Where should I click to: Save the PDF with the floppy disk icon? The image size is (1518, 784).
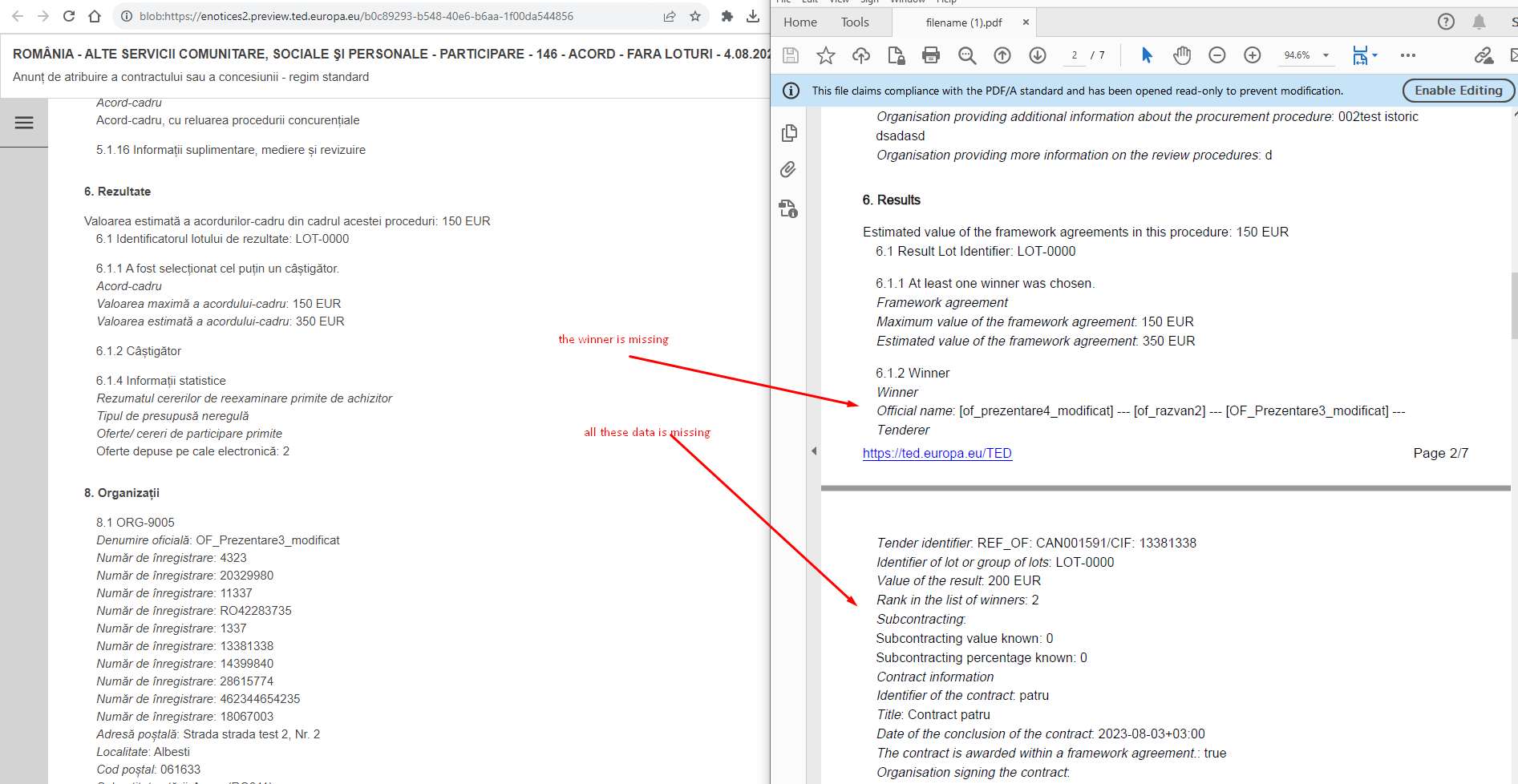click(x=790, y=55)
